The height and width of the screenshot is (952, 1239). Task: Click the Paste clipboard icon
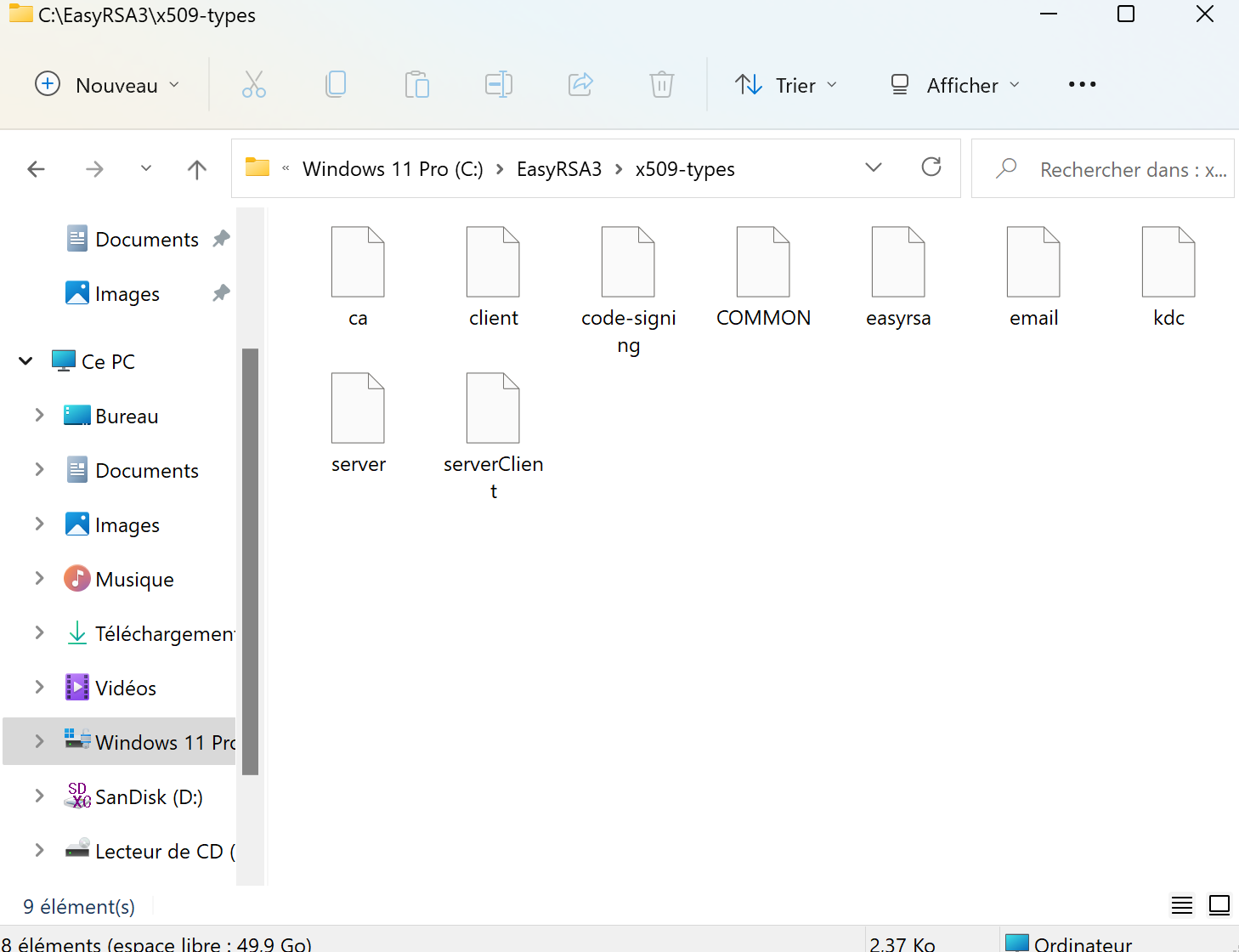(417, 84)
